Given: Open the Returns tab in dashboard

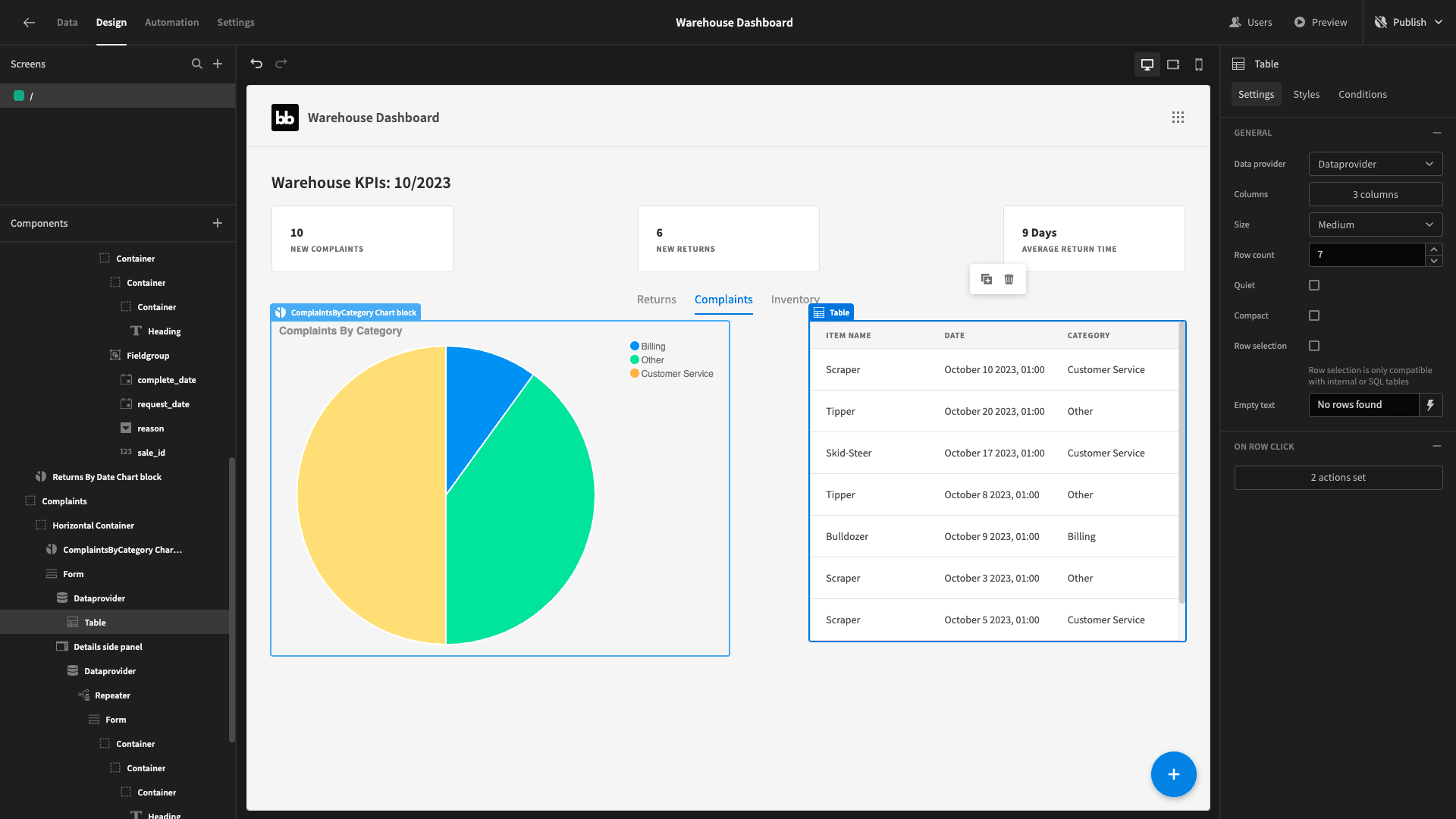Looking at the screenshot, I should coord(656,300).
